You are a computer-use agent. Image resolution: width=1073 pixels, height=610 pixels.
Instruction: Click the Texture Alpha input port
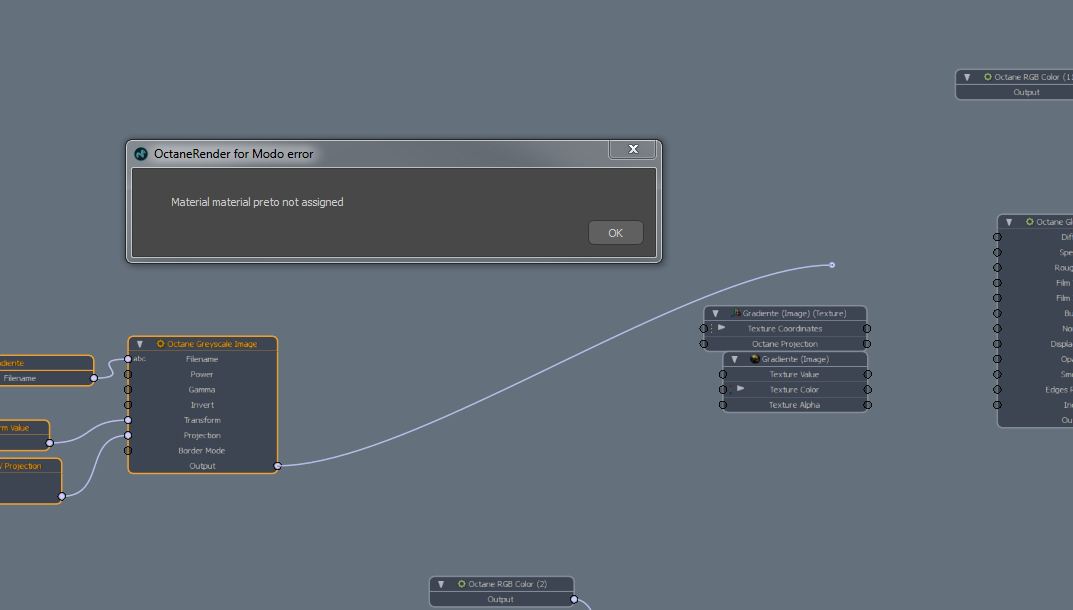723,405
